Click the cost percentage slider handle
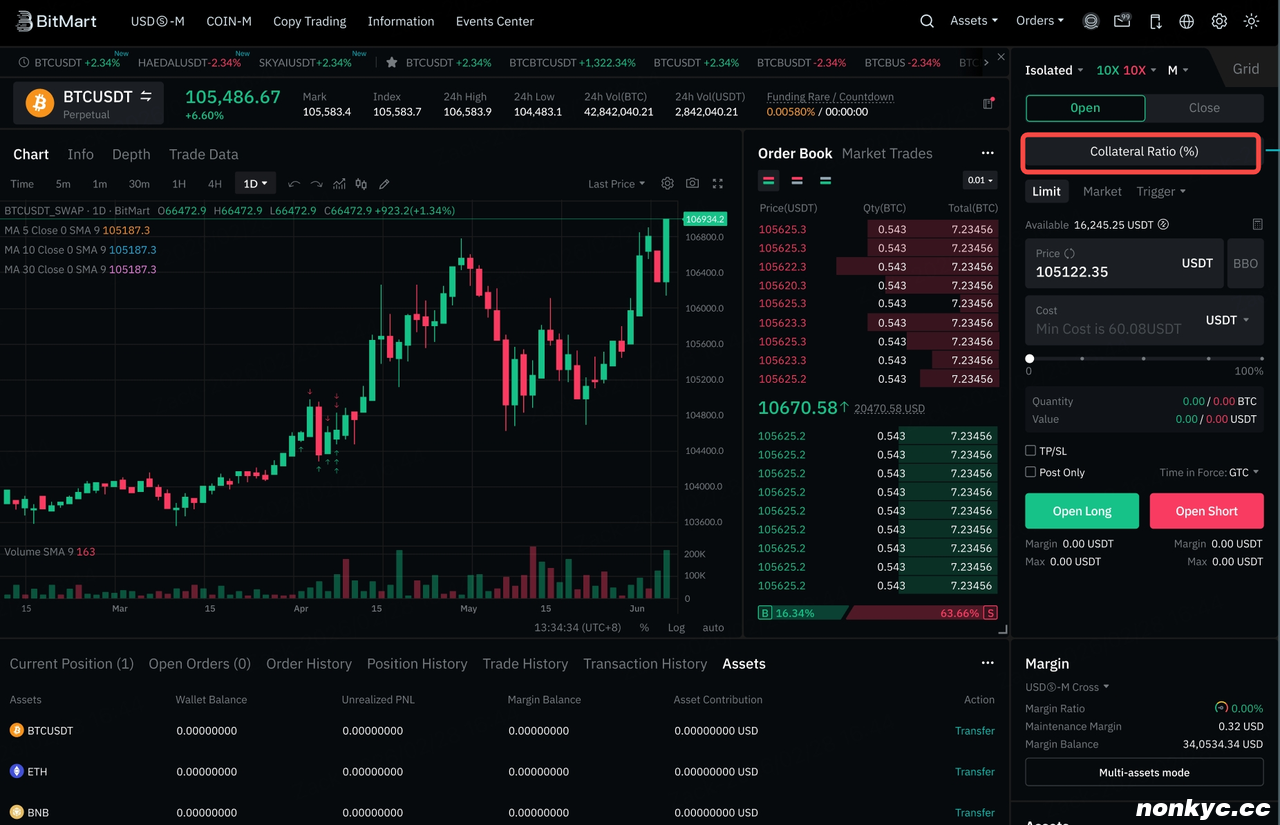Viewport: 1280px width, 825px height. [1030, 358]
